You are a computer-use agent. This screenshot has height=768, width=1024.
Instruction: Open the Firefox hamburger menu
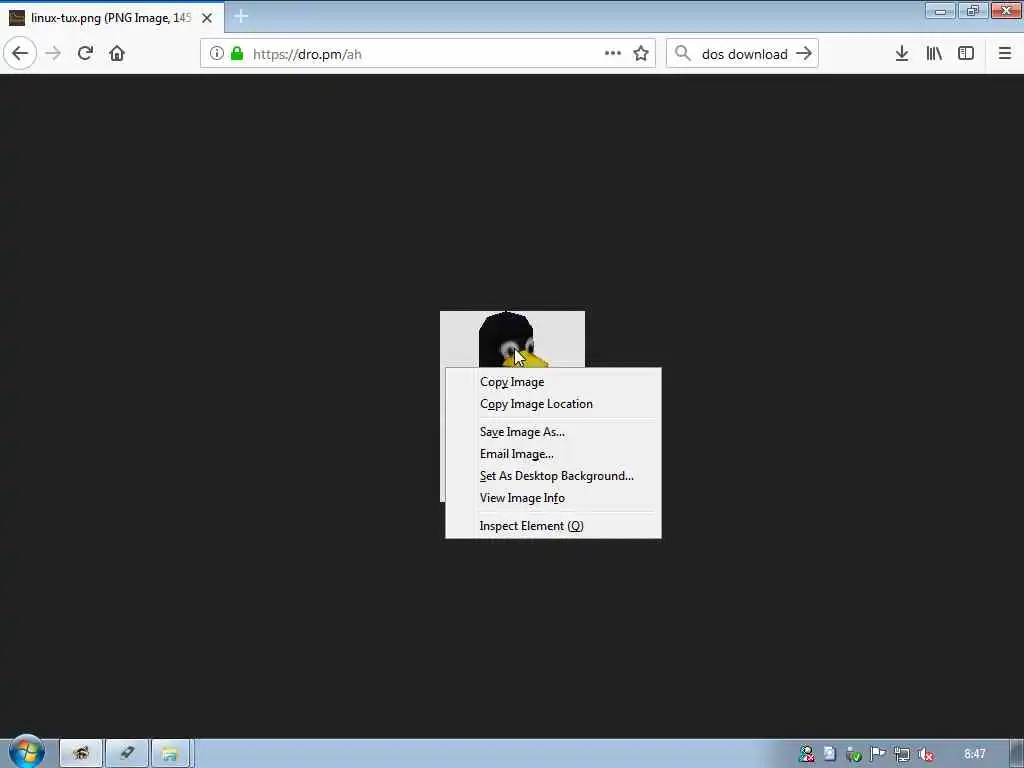[1004, 54]
